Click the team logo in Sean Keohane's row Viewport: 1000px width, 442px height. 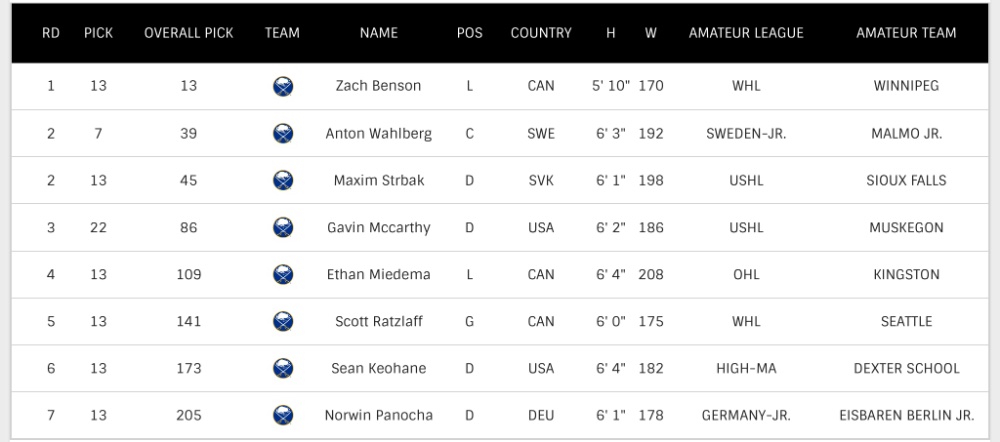[x=283, y=368]
